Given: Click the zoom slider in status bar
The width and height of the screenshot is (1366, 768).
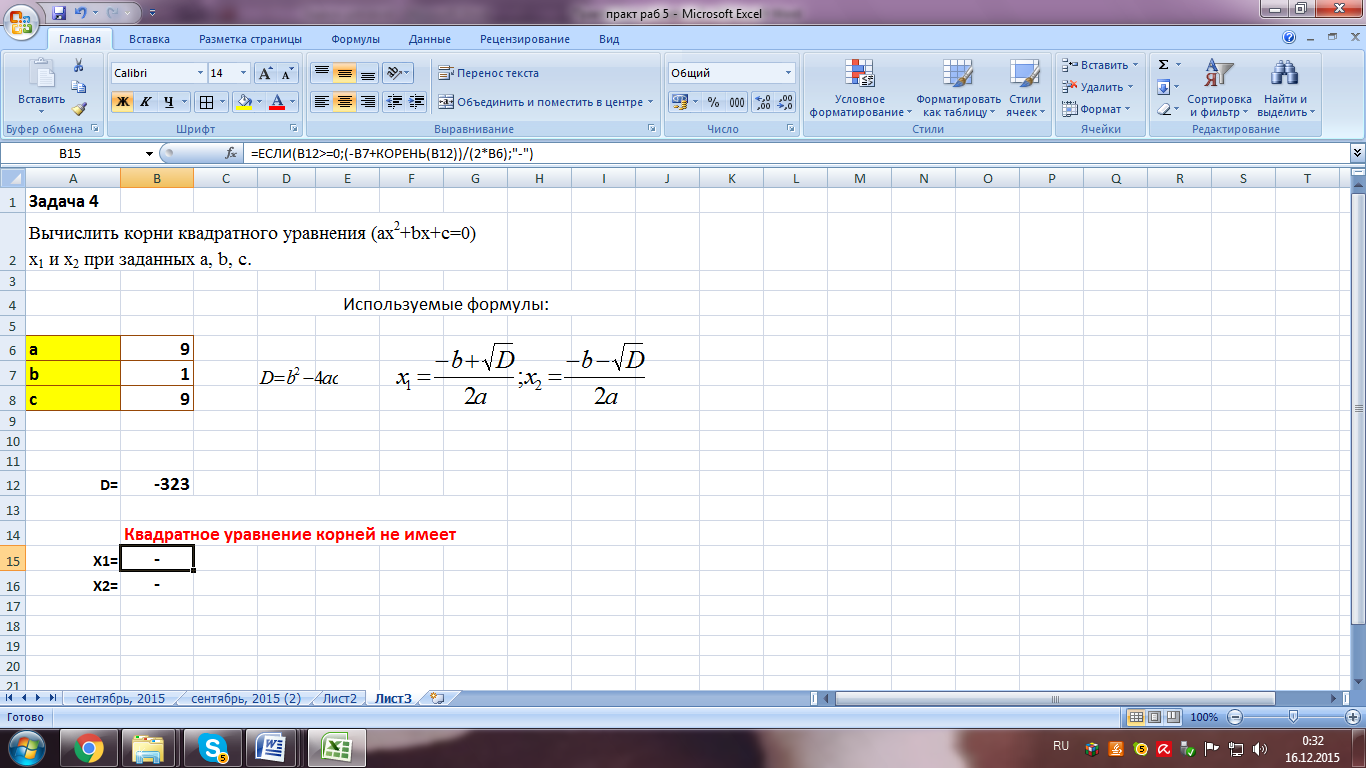Looking at the screenshot, I should tap(1293, 717).
